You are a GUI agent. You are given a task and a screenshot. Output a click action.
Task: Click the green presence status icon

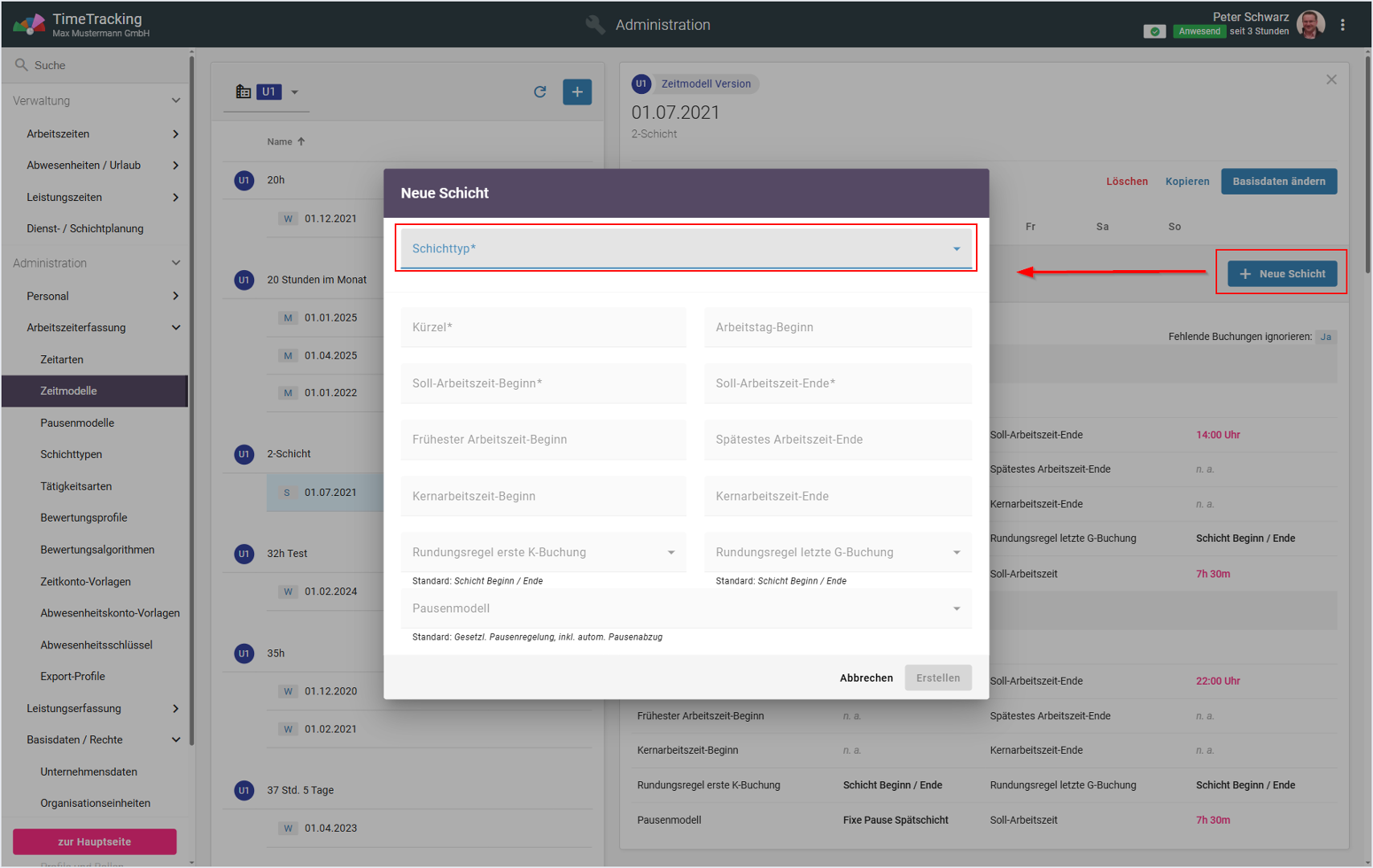(x=1154, y=31)
